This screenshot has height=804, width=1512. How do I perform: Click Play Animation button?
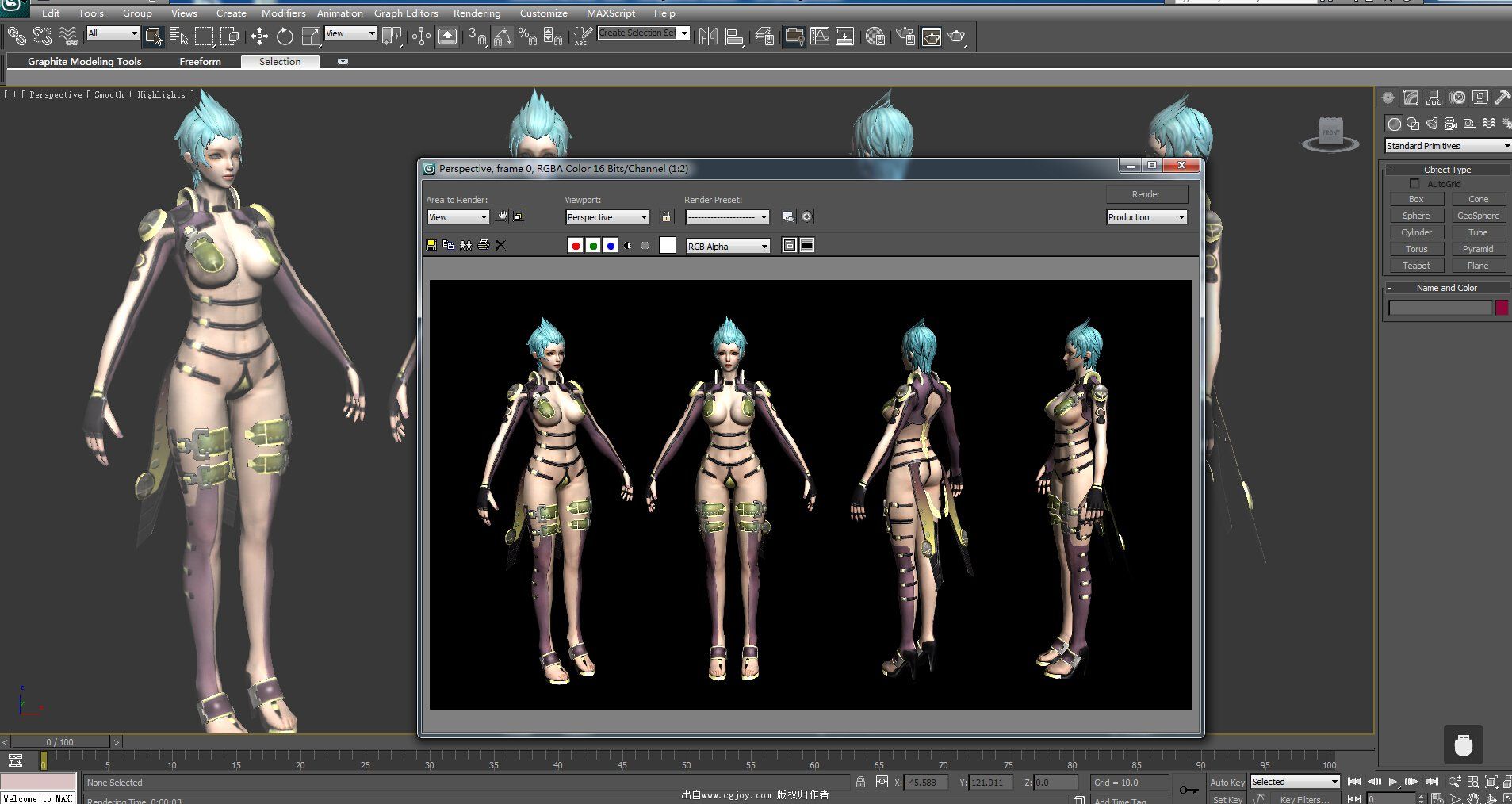(x=1393, y=782)
